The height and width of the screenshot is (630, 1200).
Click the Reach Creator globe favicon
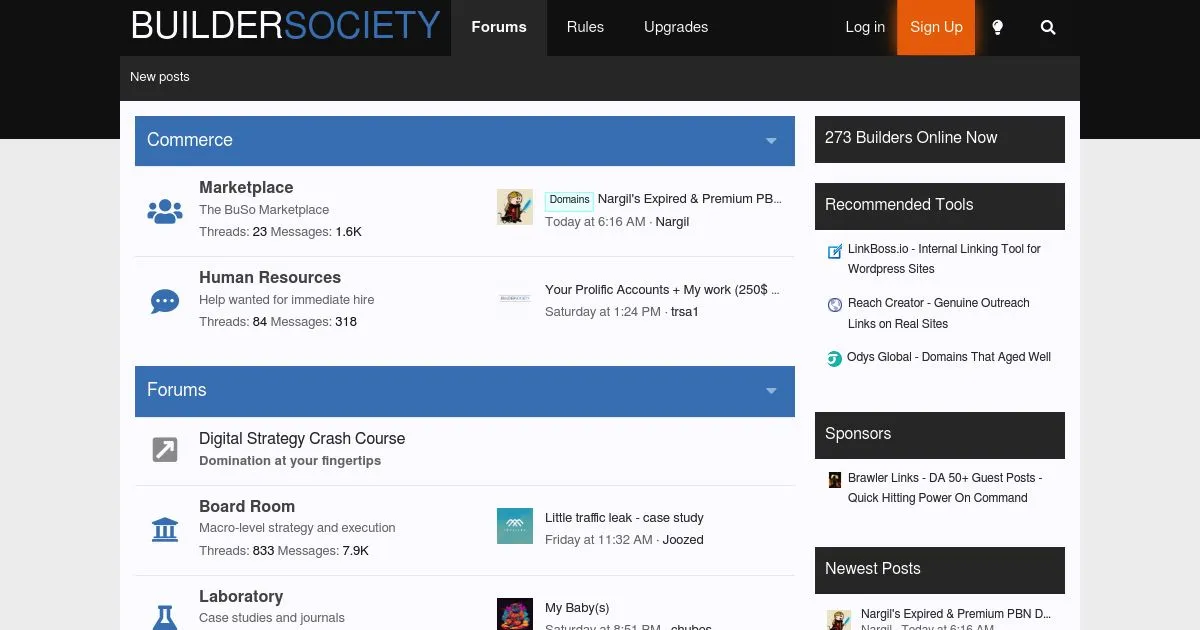835,305
